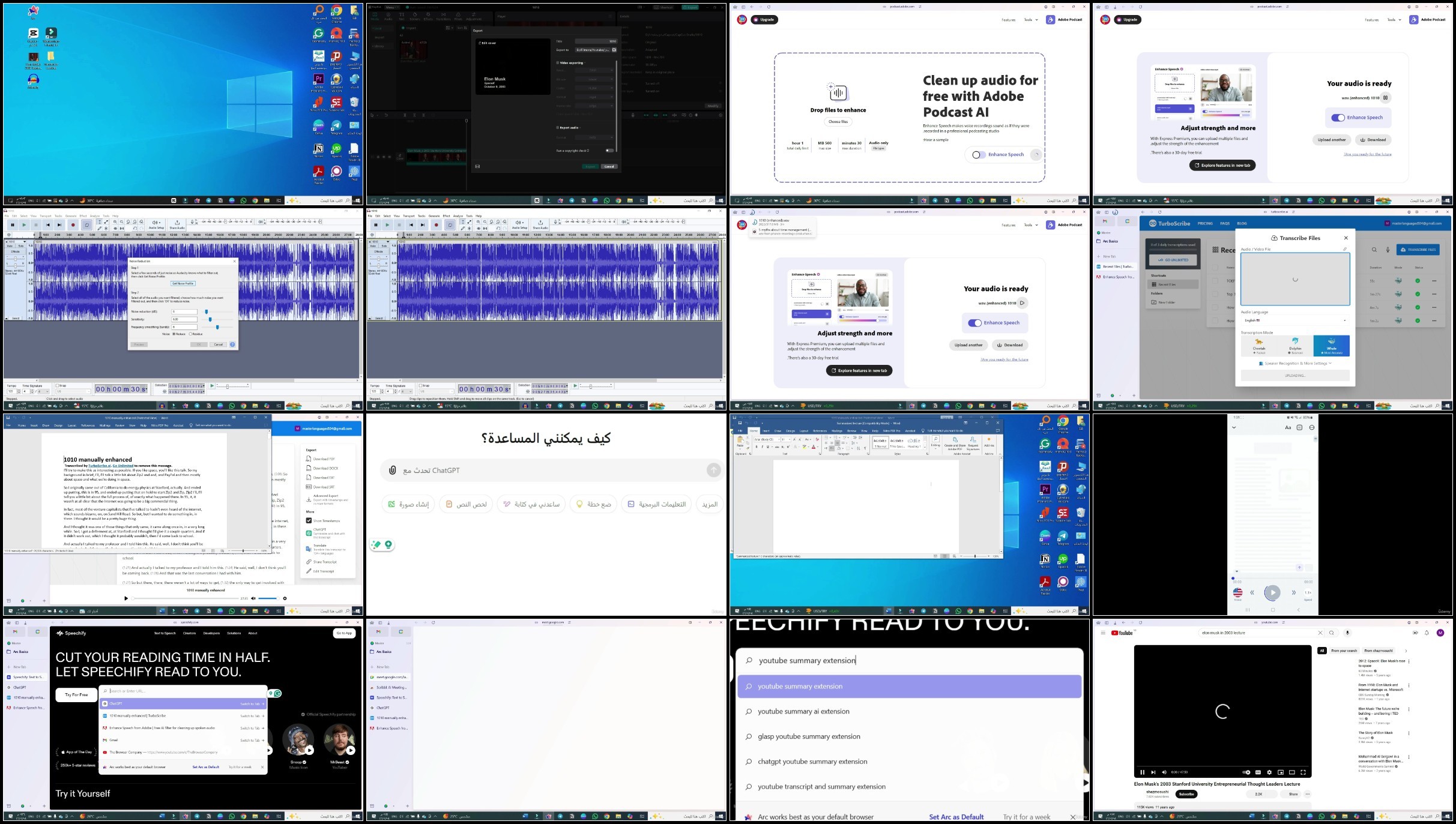Expand Speaker Recognition & More Settings
Screen dimensions: 1456x824
tap(1295, 363)
